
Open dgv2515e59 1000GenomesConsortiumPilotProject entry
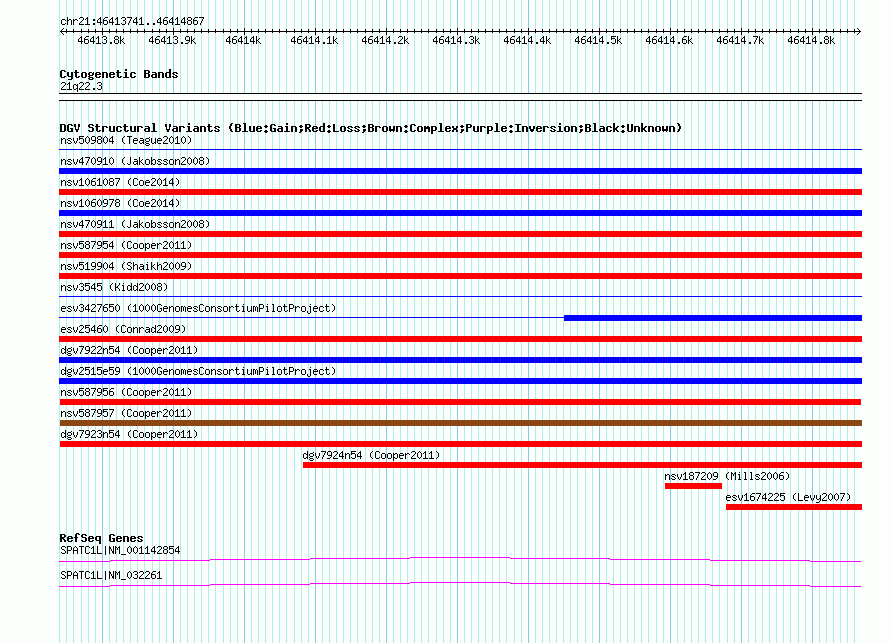[x=198, y=371]
